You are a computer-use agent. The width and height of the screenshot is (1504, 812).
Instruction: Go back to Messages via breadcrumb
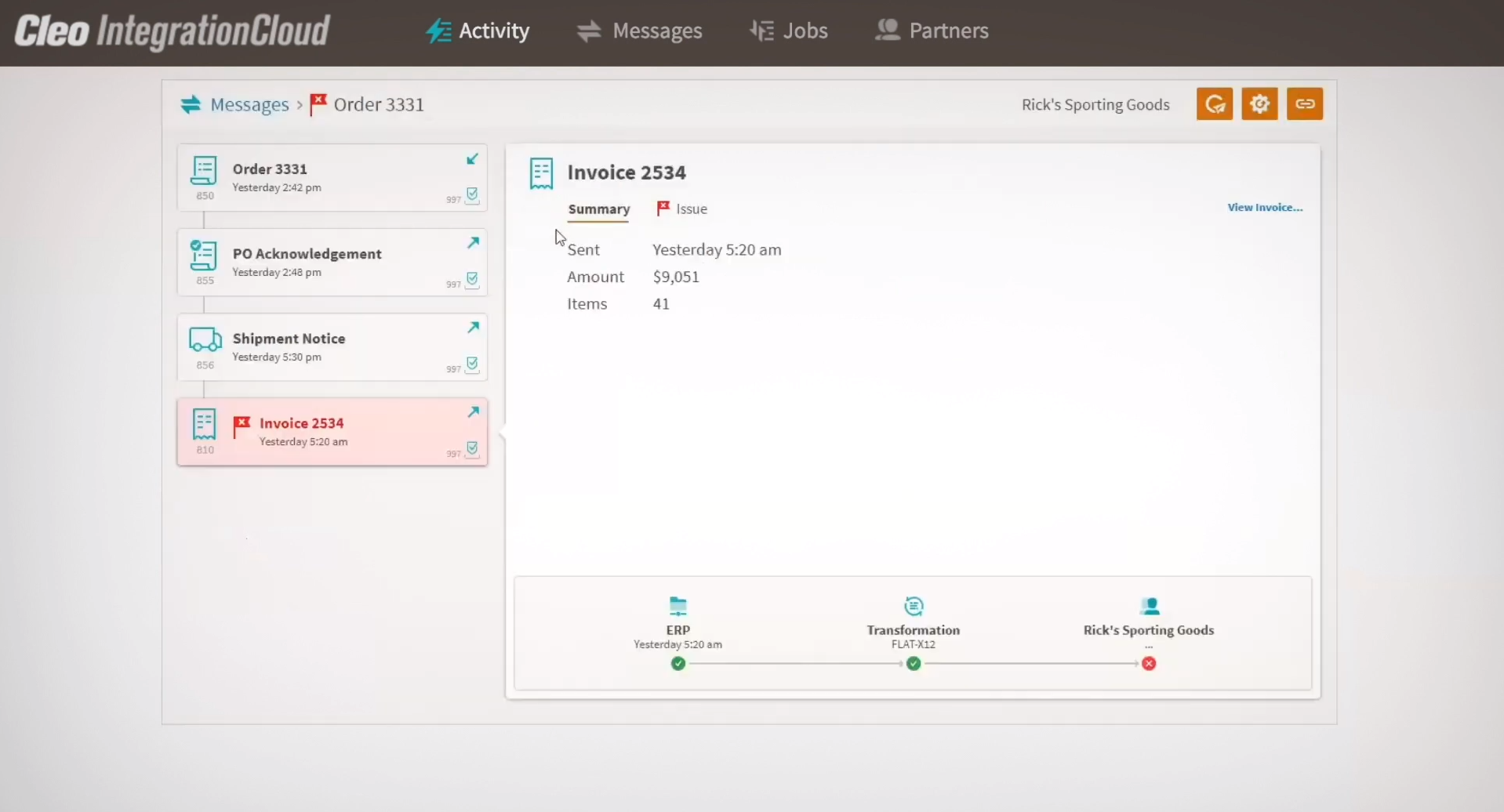(249, 105)
